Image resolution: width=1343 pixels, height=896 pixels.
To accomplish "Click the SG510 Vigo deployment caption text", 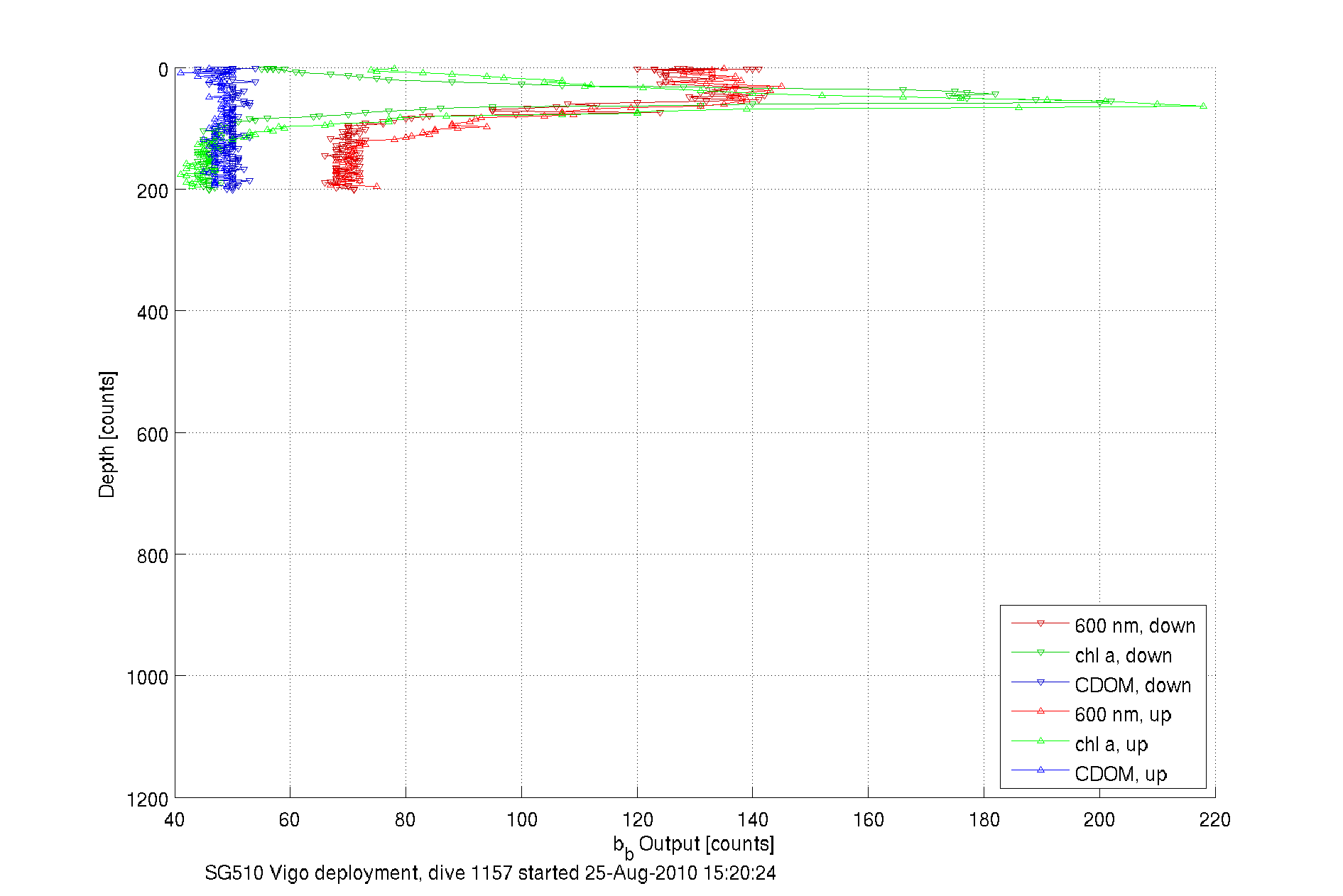I will point(490,873).
